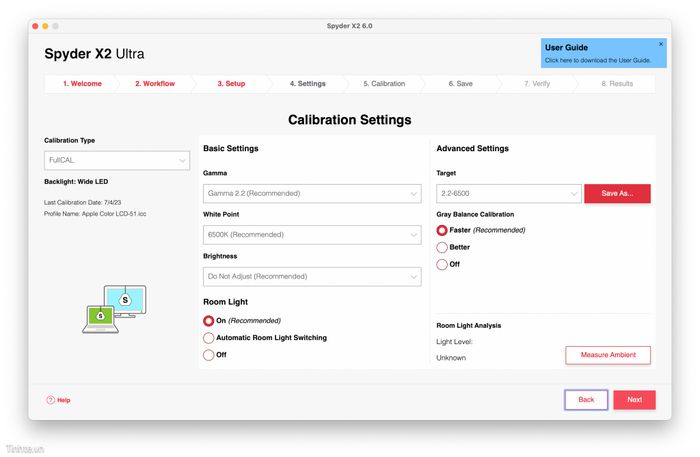The width and height of the screenshot is (700, 457).
Task: Click the Profile Name Apple Color LCD-51.icc text
Action: pos(95,214)
